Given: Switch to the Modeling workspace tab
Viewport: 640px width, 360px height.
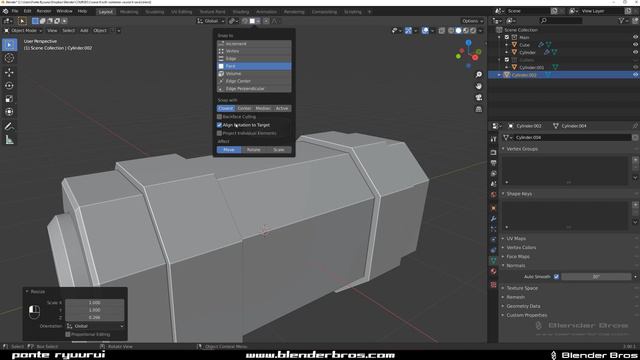Looking at the screenshot, I should pos(129,12).
